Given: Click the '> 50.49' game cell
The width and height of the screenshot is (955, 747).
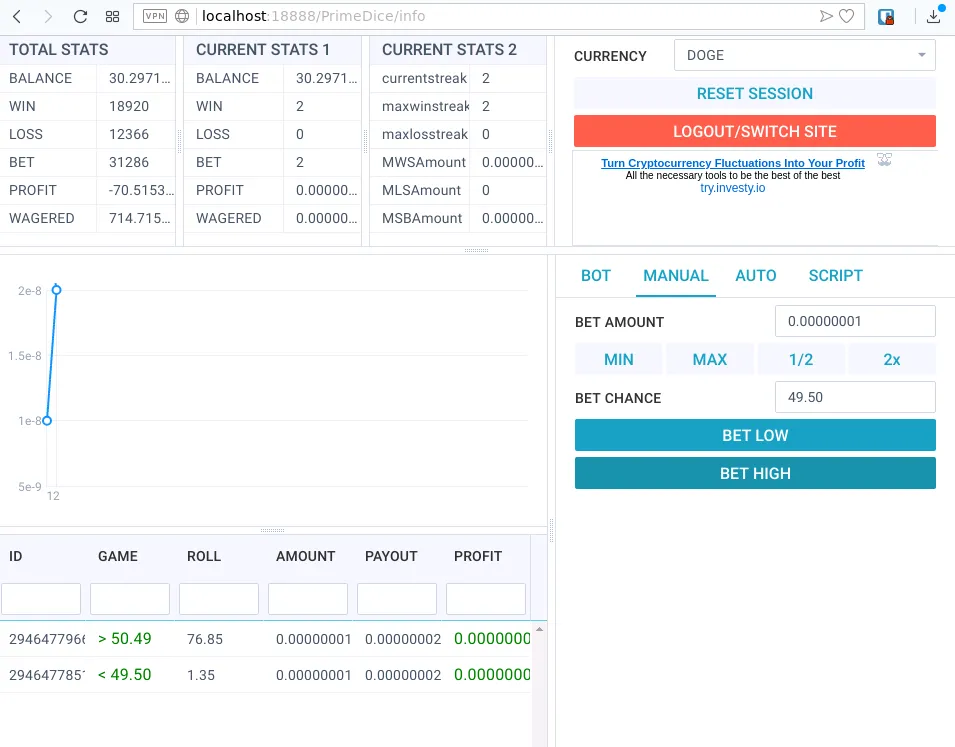Looking at the screenshot, I should pyautogui.click(x=124, y=639).
